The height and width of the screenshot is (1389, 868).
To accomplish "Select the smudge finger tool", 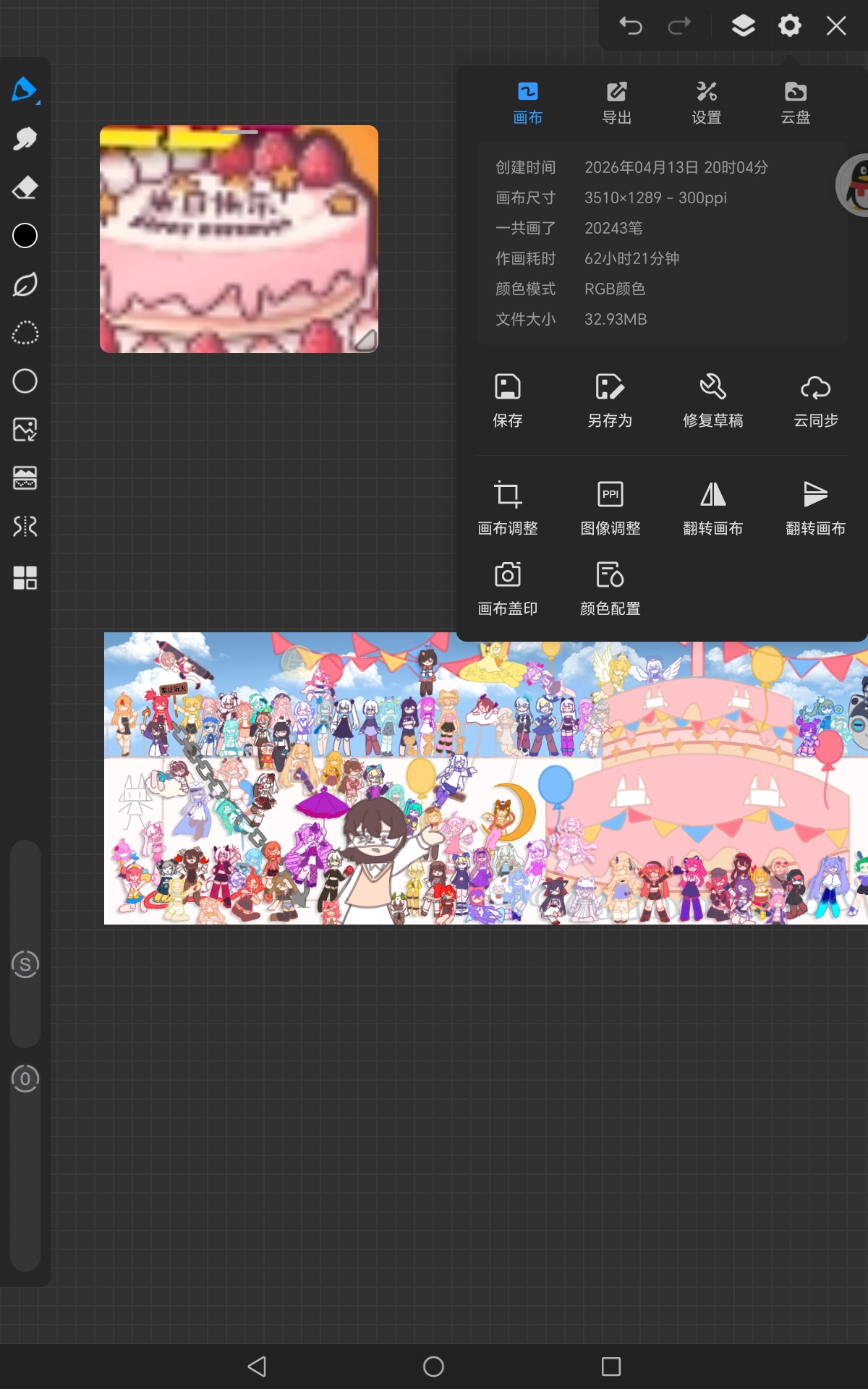I will (25, 139).
